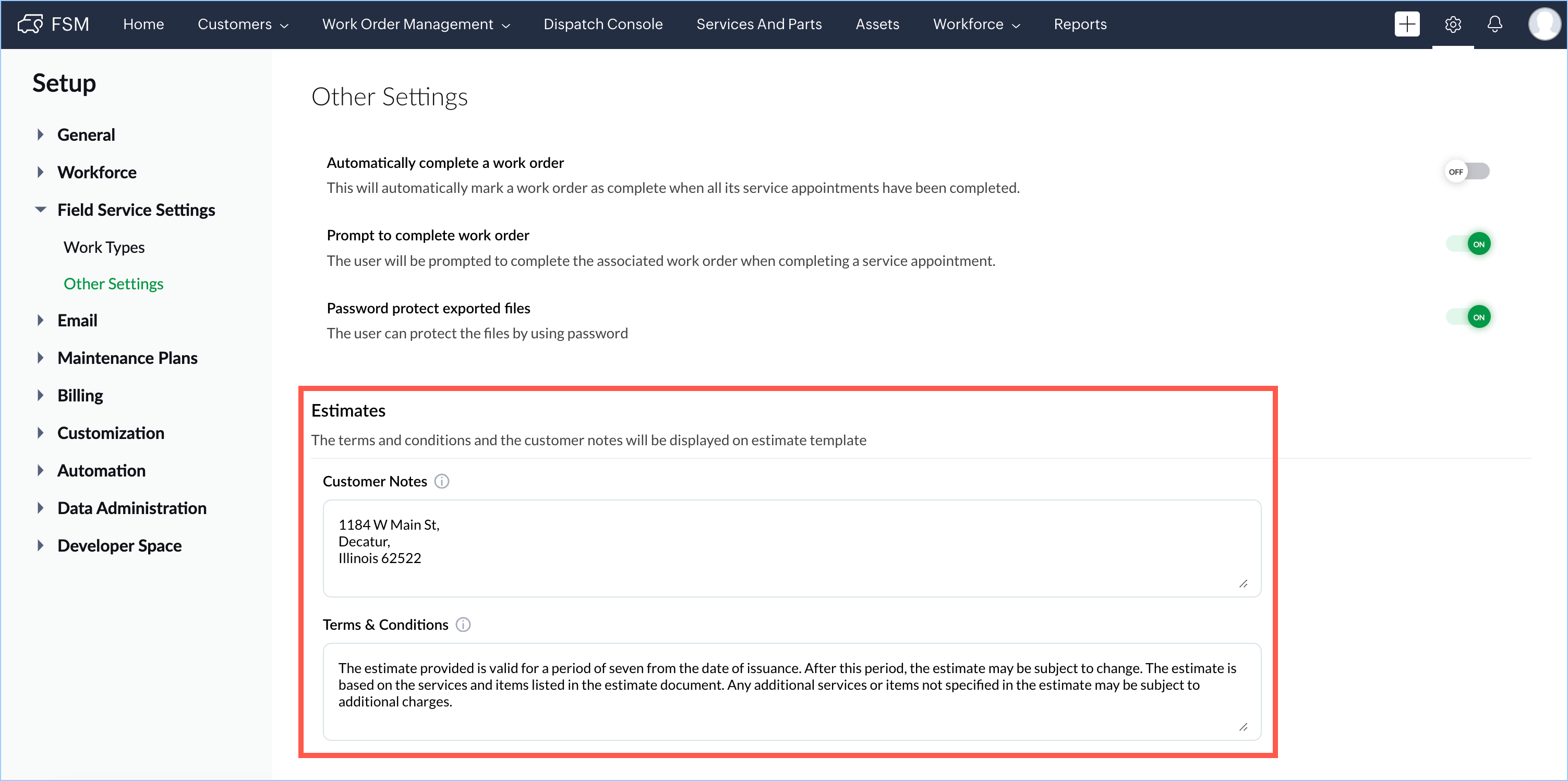Click the Other Settings page title
Viewport: 1568px width, 781px height.
(x=390, y=97)
